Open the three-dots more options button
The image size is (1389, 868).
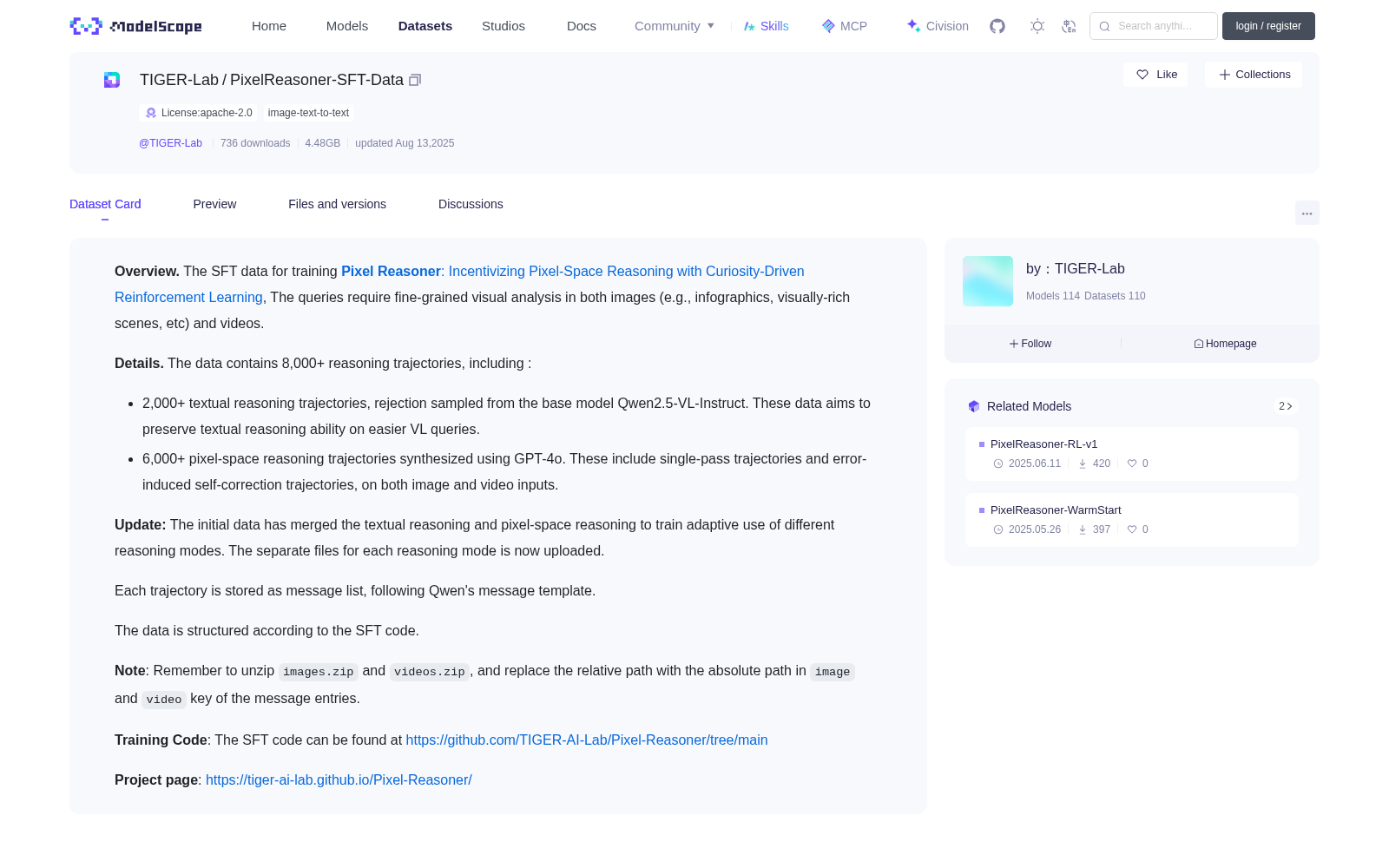[1307, 213]
